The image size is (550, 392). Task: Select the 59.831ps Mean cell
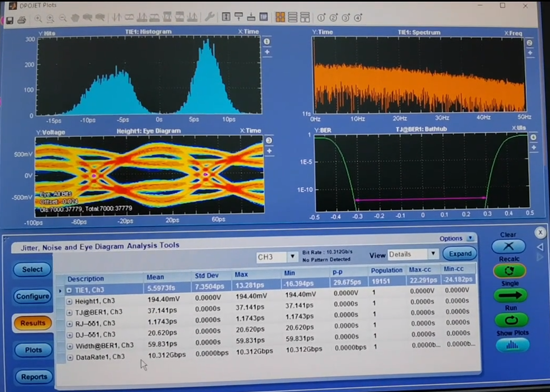click(162, 344)
